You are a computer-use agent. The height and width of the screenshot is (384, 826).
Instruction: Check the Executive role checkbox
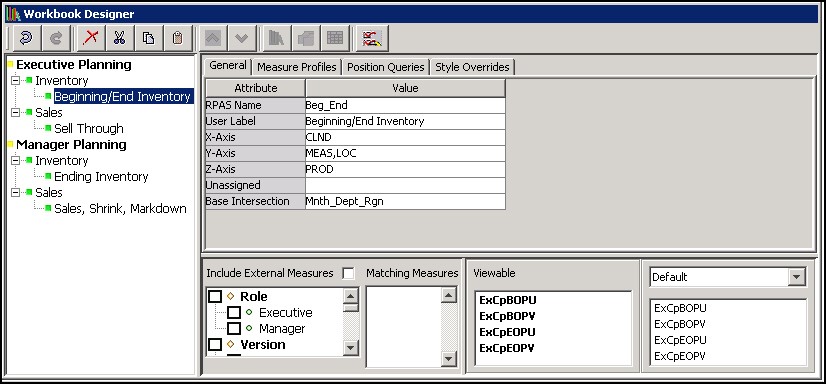click(x=234, y=313)
